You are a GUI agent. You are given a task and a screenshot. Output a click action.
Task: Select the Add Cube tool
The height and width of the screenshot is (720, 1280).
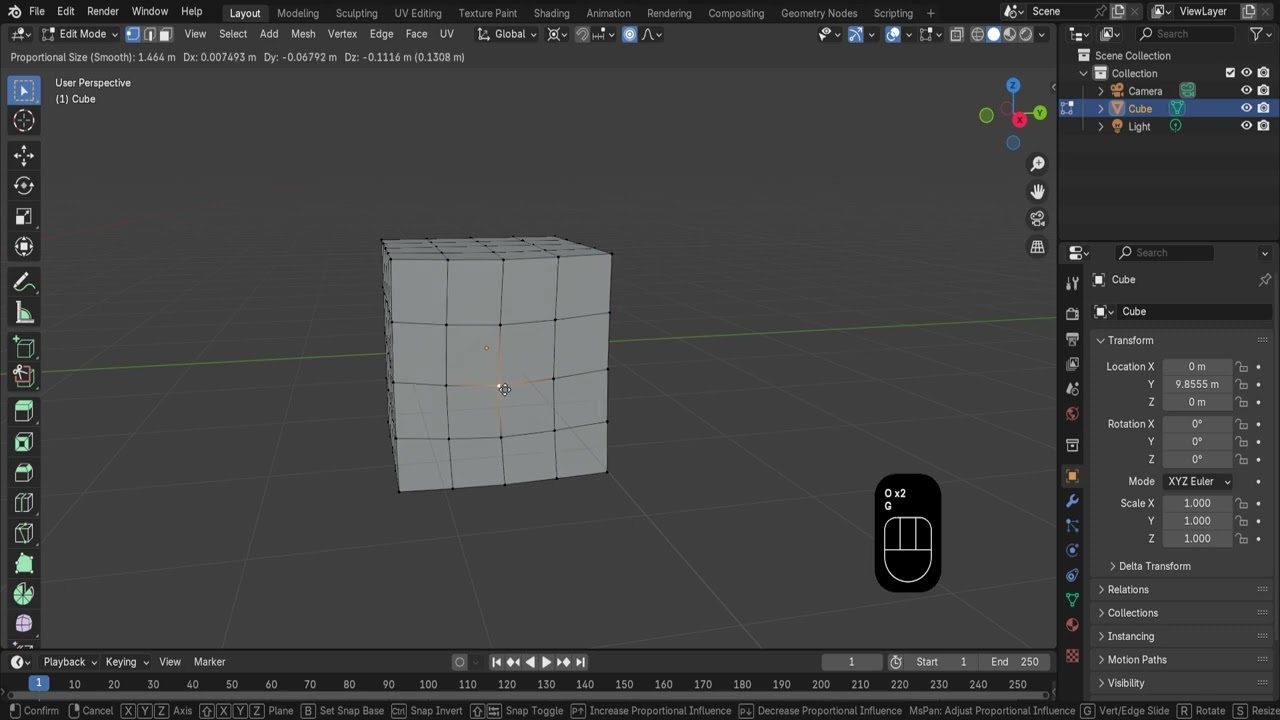[x=24, y=347]
